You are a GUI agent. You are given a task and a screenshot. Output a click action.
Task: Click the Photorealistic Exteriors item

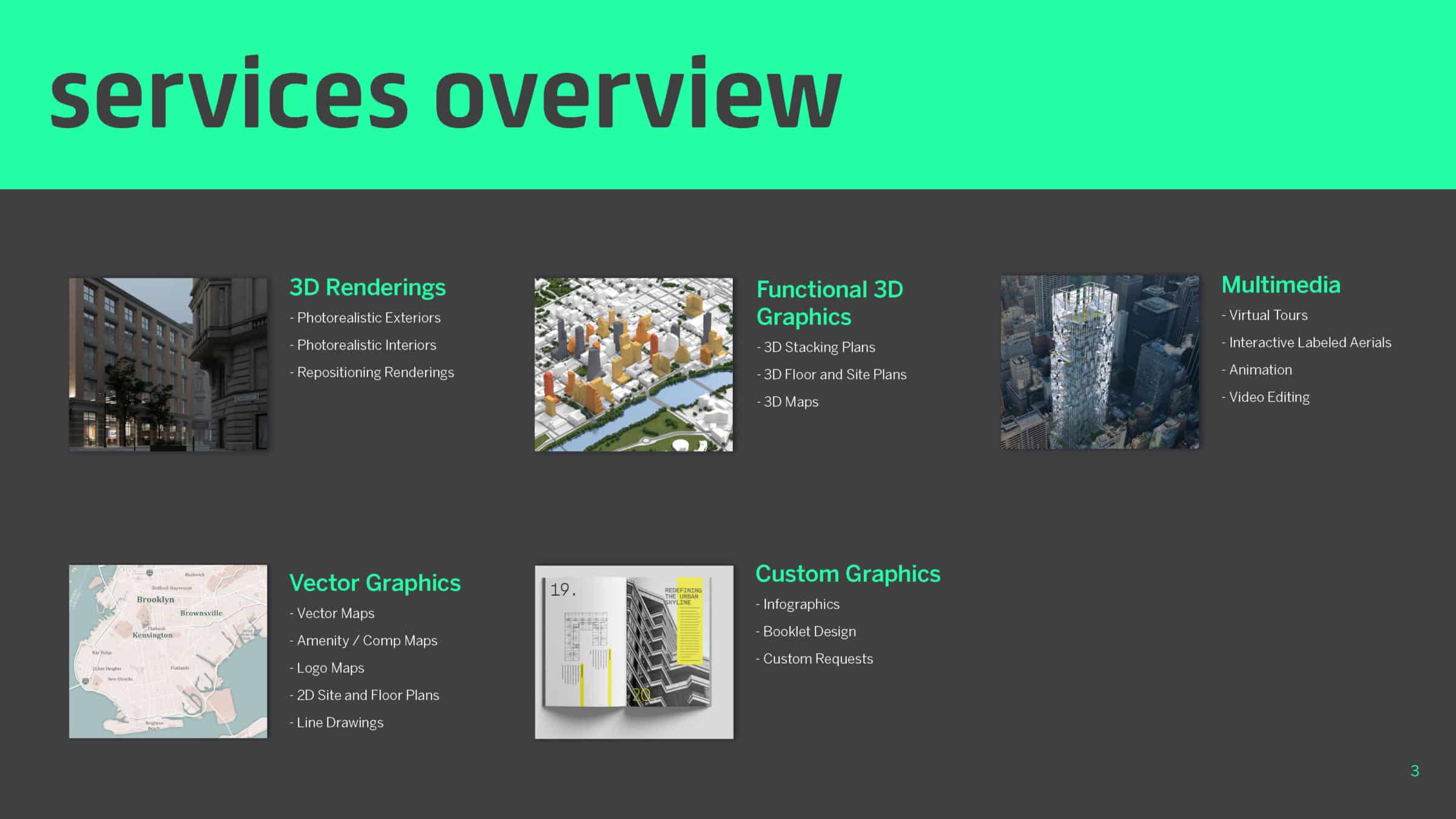pos(368,318)
